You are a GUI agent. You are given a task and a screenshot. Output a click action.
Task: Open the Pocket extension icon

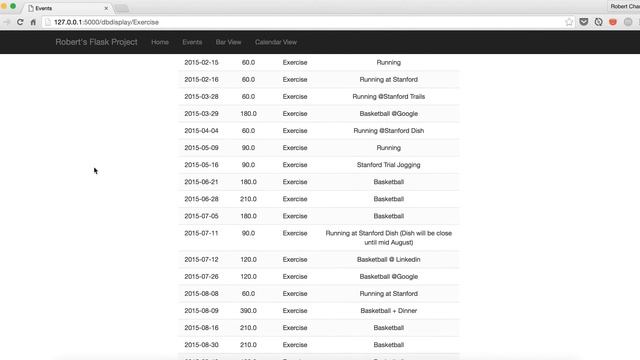pyautogui.click(x=584, y=22)
